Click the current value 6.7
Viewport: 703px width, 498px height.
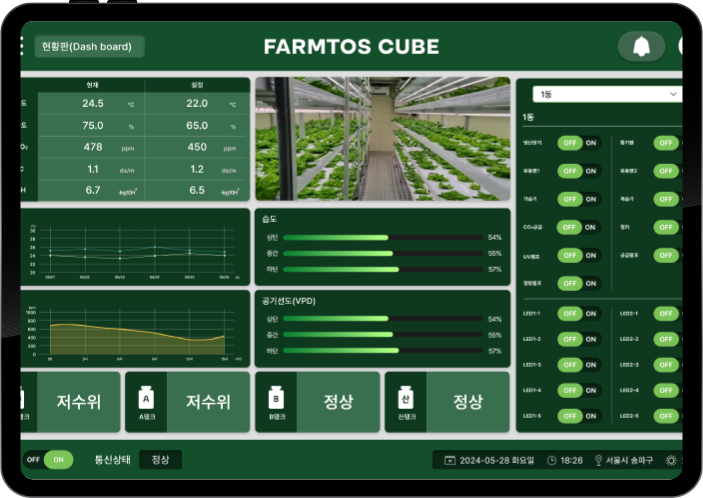click(x=93, y=190)
